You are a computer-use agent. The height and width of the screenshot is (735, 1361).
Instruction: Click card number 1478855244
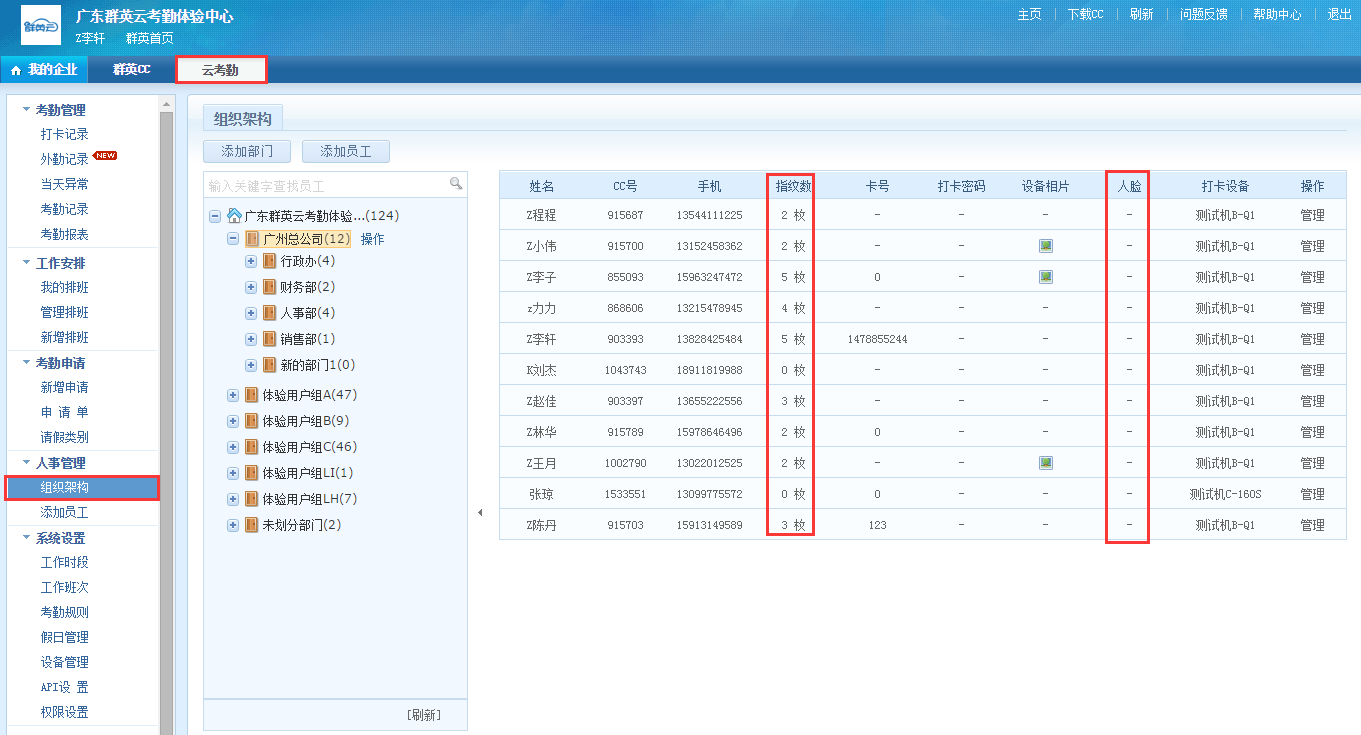[877, 339]
